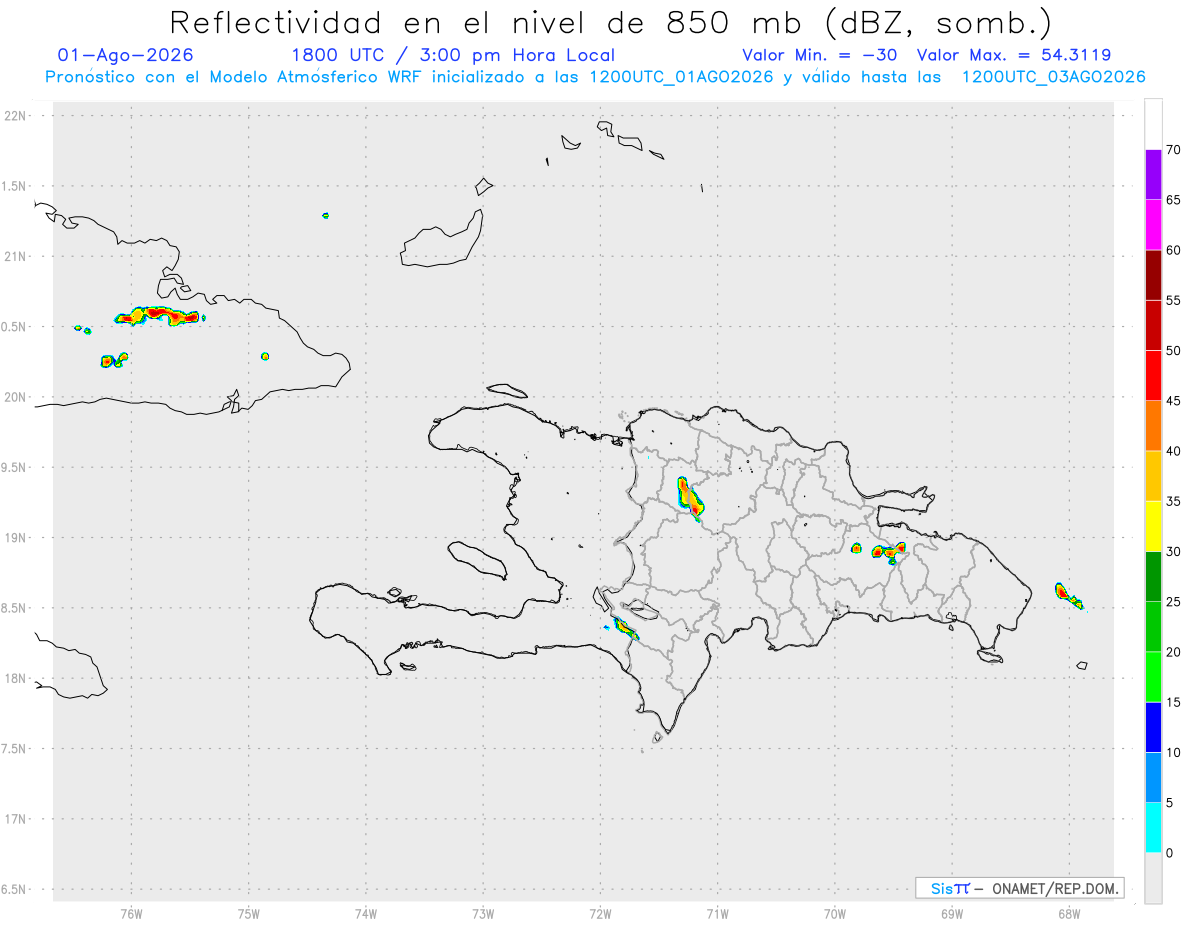Pick the orange 40–45 dBZ colorbar segment
Viewport: 1200px width, 927px height.
coord(1153,426)
